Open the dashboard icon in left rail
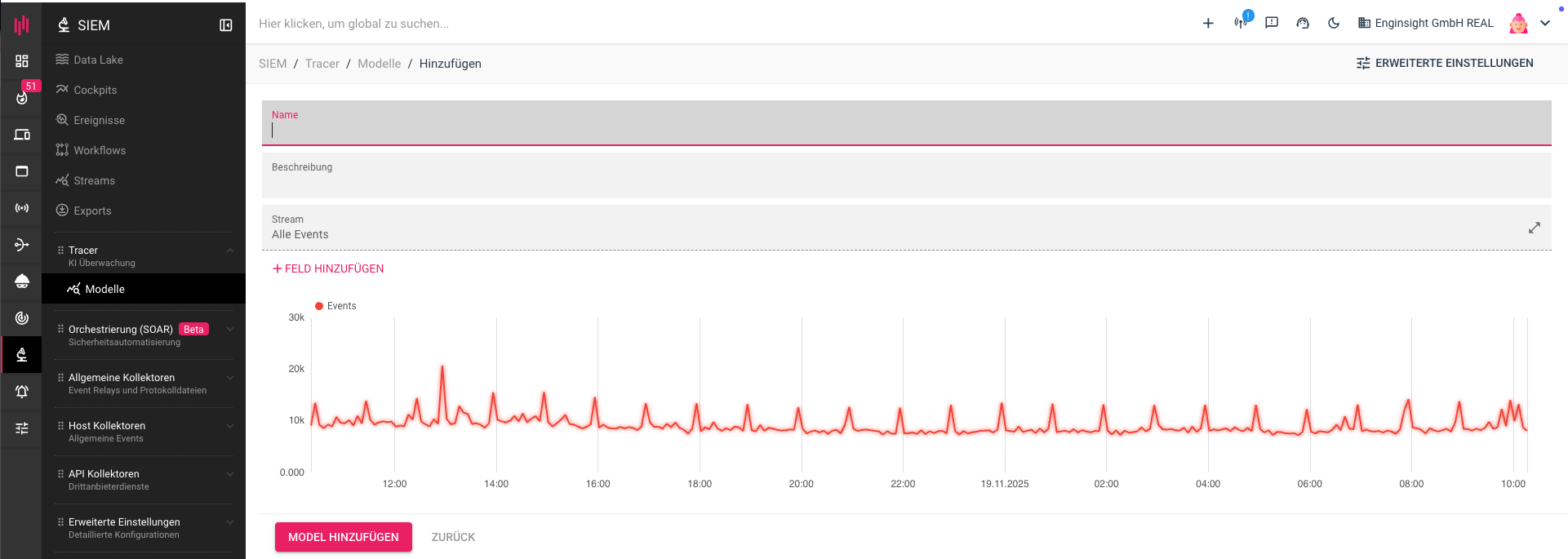Screen dimensions: 1568x559 pyautogui.click(x=22, y=61)
